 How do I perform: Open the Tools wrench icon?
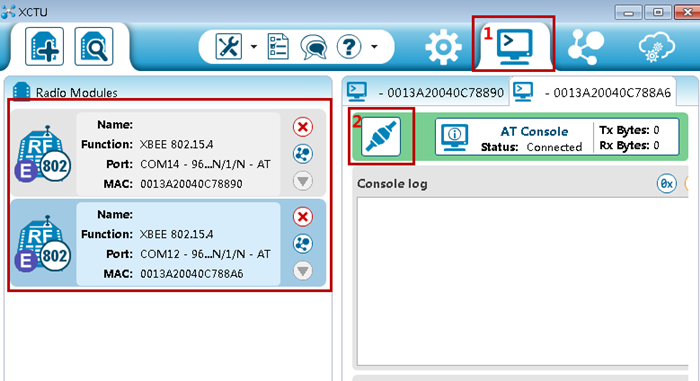coord(229,46)
